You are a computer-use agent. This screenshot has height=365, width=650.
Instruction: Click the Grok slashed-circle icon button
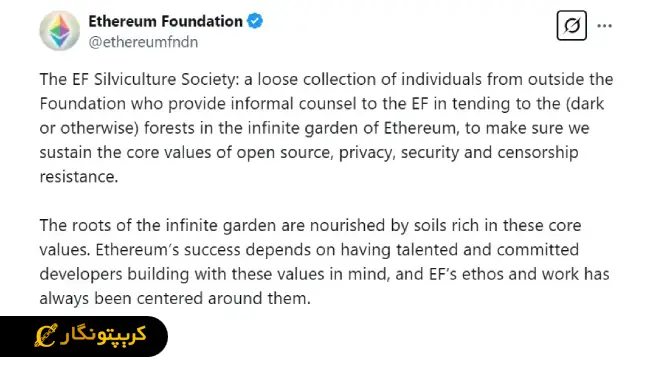point(571,26)
